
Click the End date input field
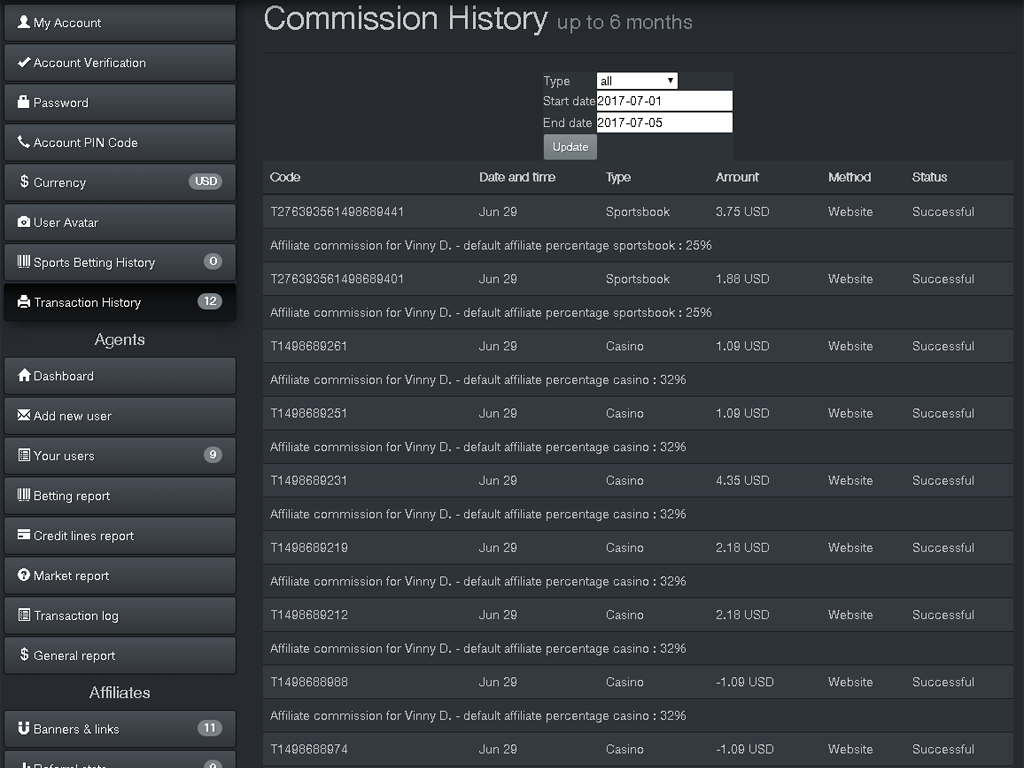664,123
